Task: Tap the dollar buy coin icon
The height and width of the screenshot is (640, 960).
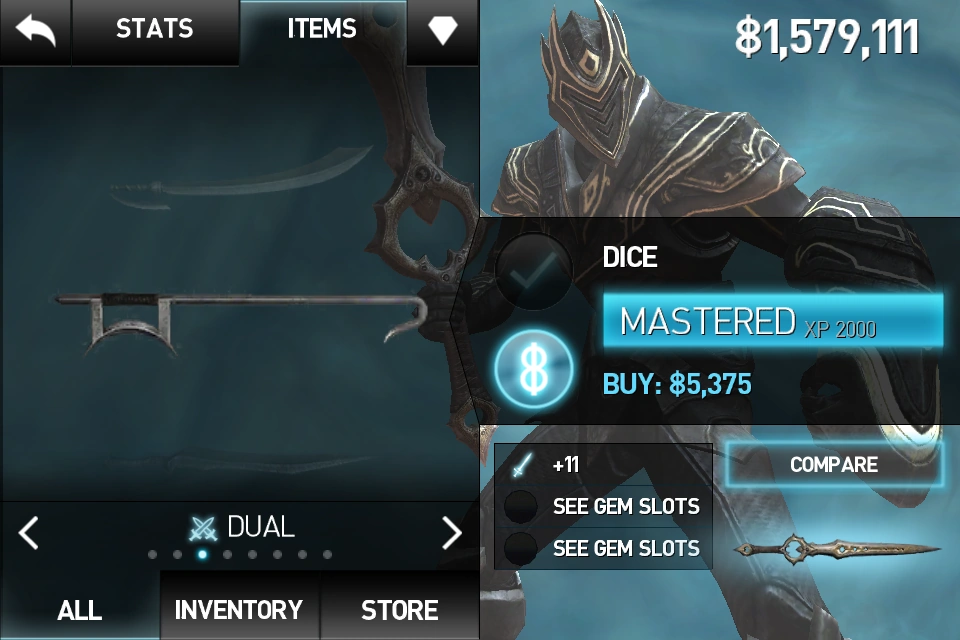Action: [x=534, y=369]
